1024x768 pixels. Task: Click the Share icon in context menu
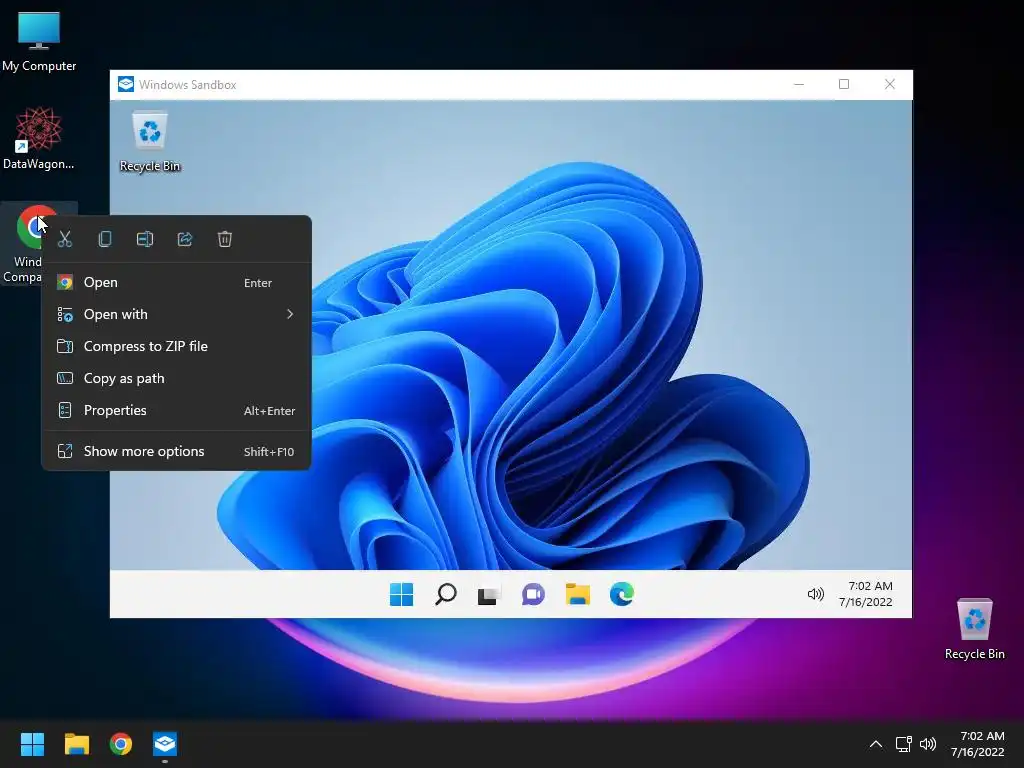[185, 239]
